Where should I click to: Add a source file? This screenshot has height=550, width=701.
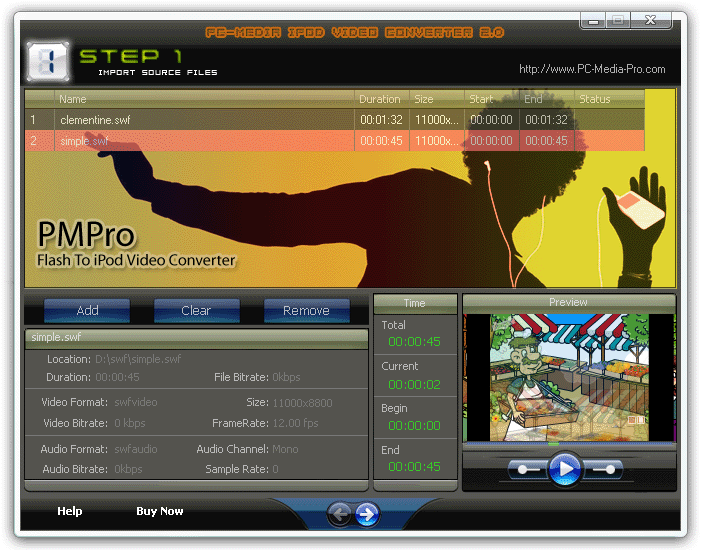[87, 310]
